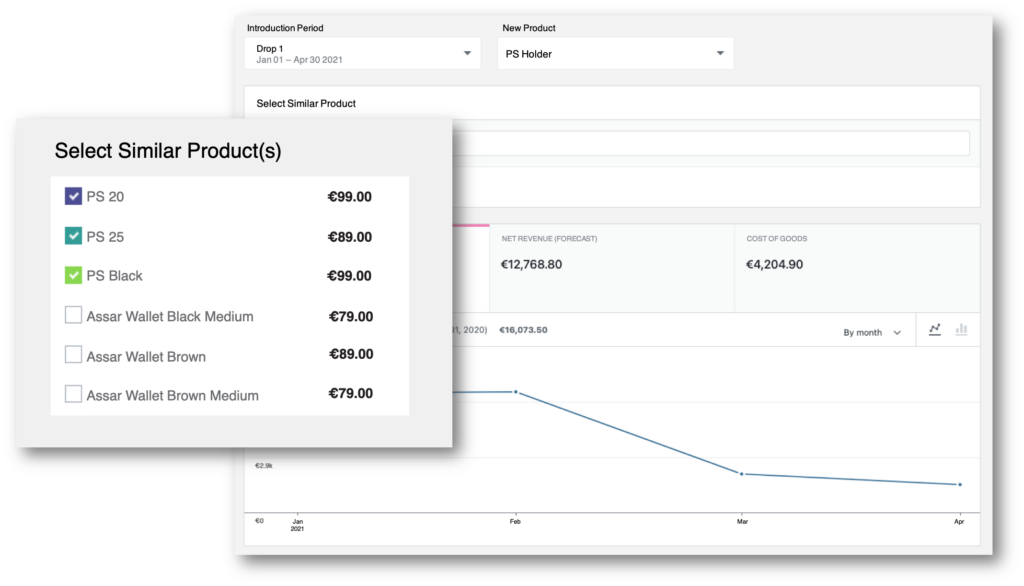The width and height of the screenshot is (1024, 586).
Task: Click the March data point on chart
Action: [x=741, y=474]
